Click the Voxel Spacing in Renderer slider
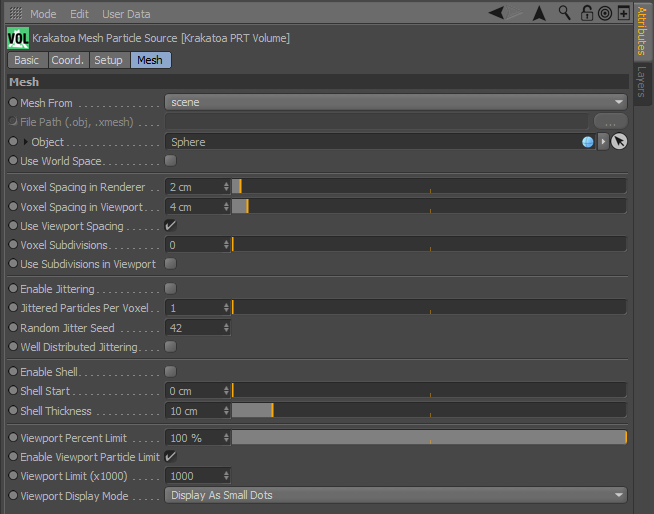 429,186
